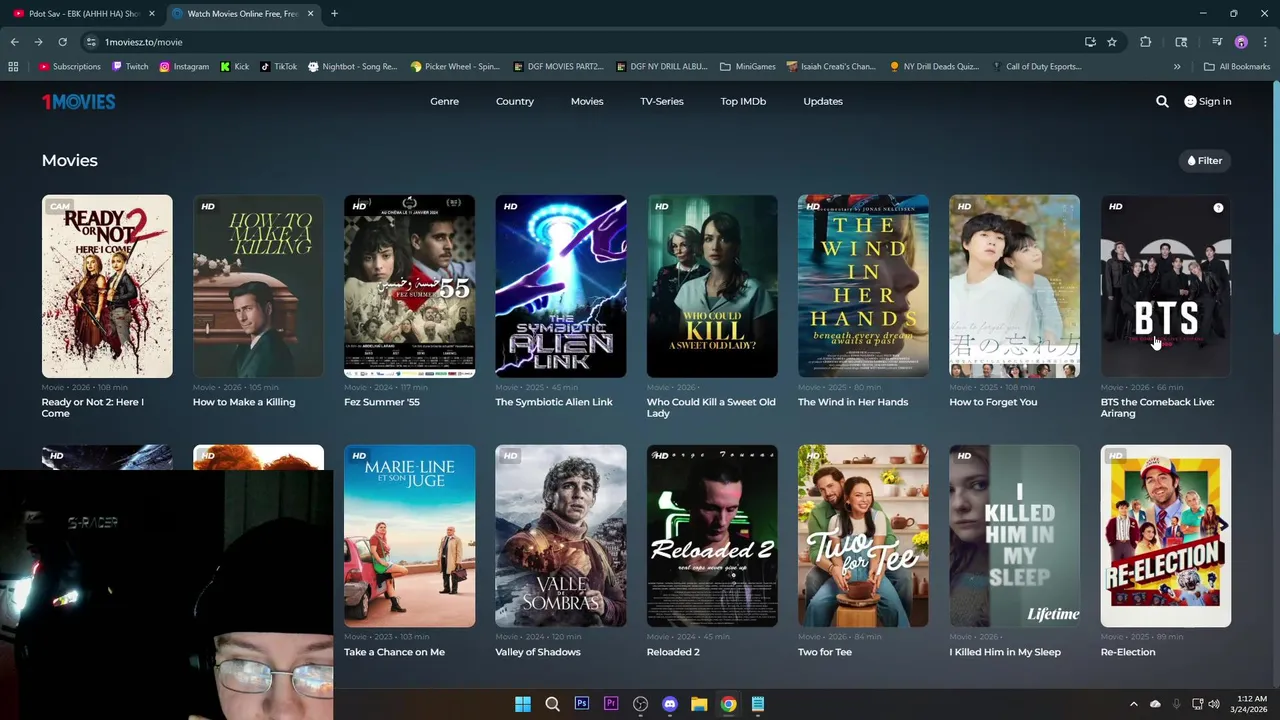Viewport: 1280px width, 720px height.
Task: Click the Fez Summer '55 title
Action: click(382, 402)
